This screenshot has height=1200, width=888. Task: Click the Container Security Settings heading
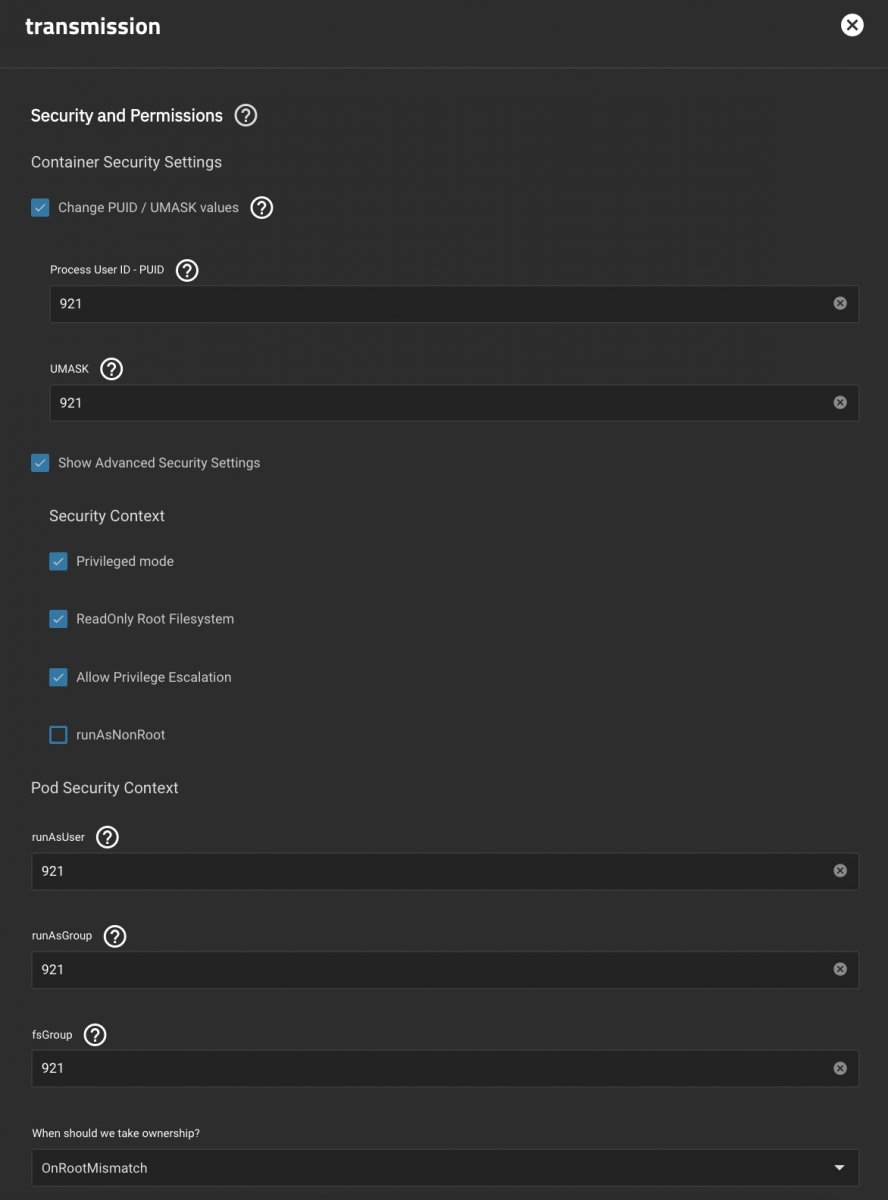coord(126,162)
